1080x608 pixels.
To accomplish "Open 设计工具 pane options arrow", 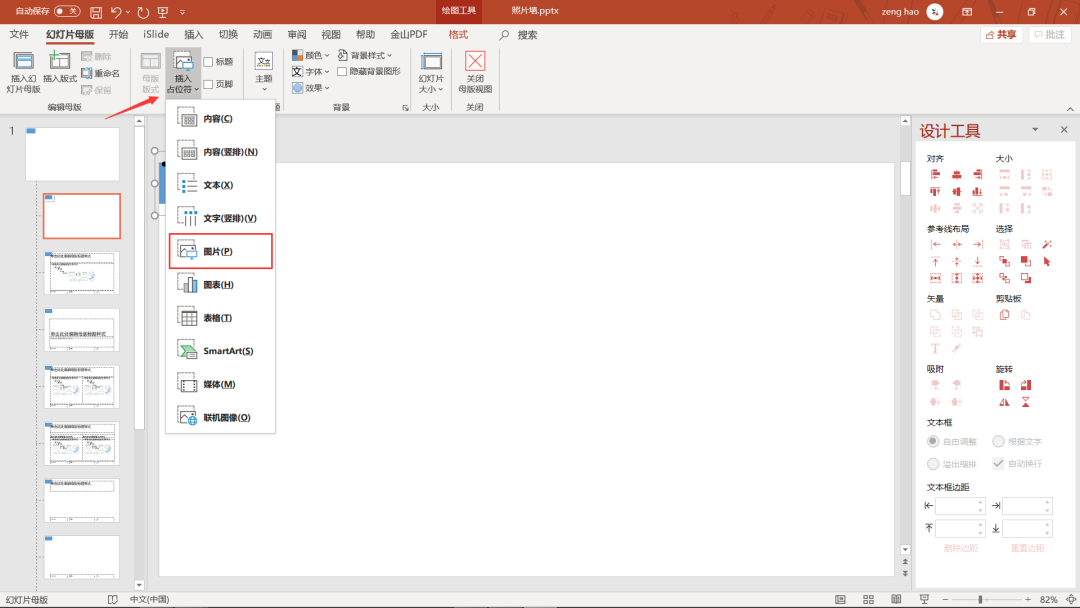I will (1035, 129).
